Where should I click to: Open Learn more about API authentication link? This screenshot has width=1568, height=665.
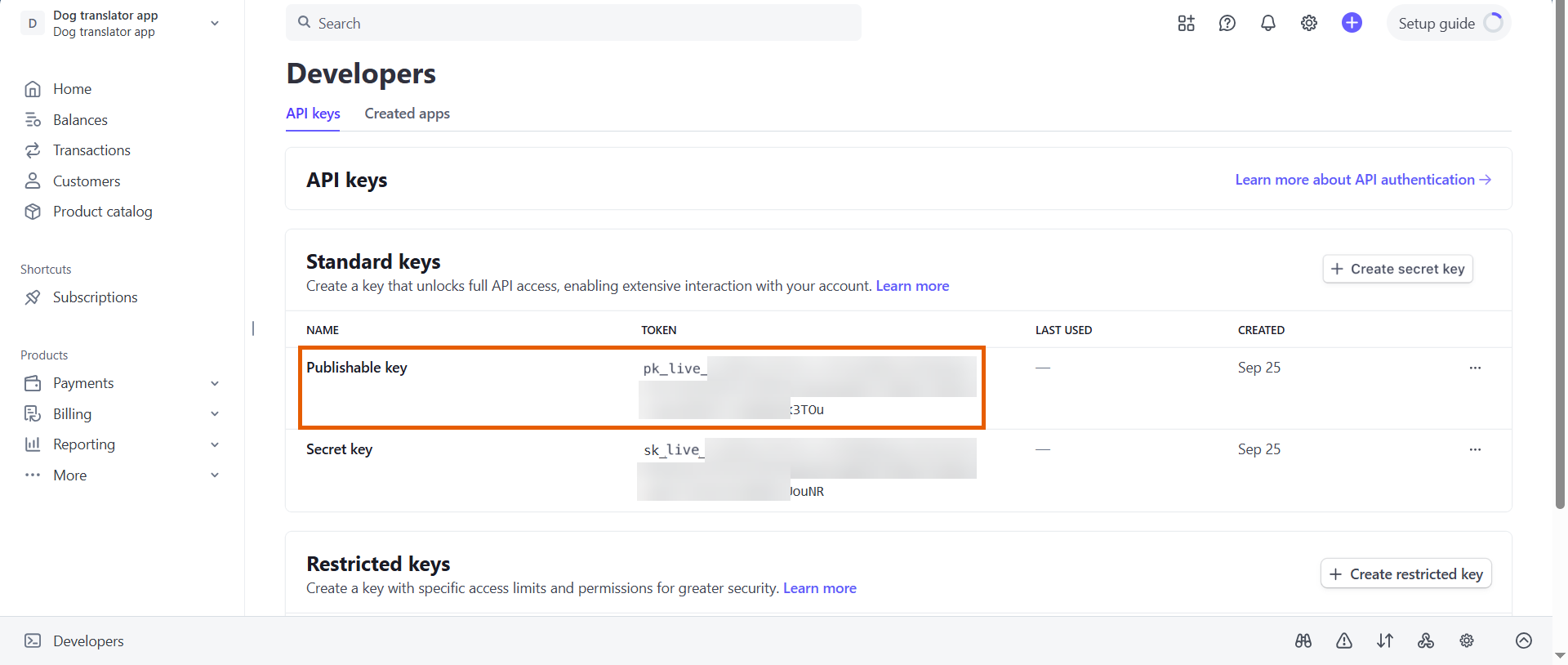pyautogui.click(x=1362, y=180)
